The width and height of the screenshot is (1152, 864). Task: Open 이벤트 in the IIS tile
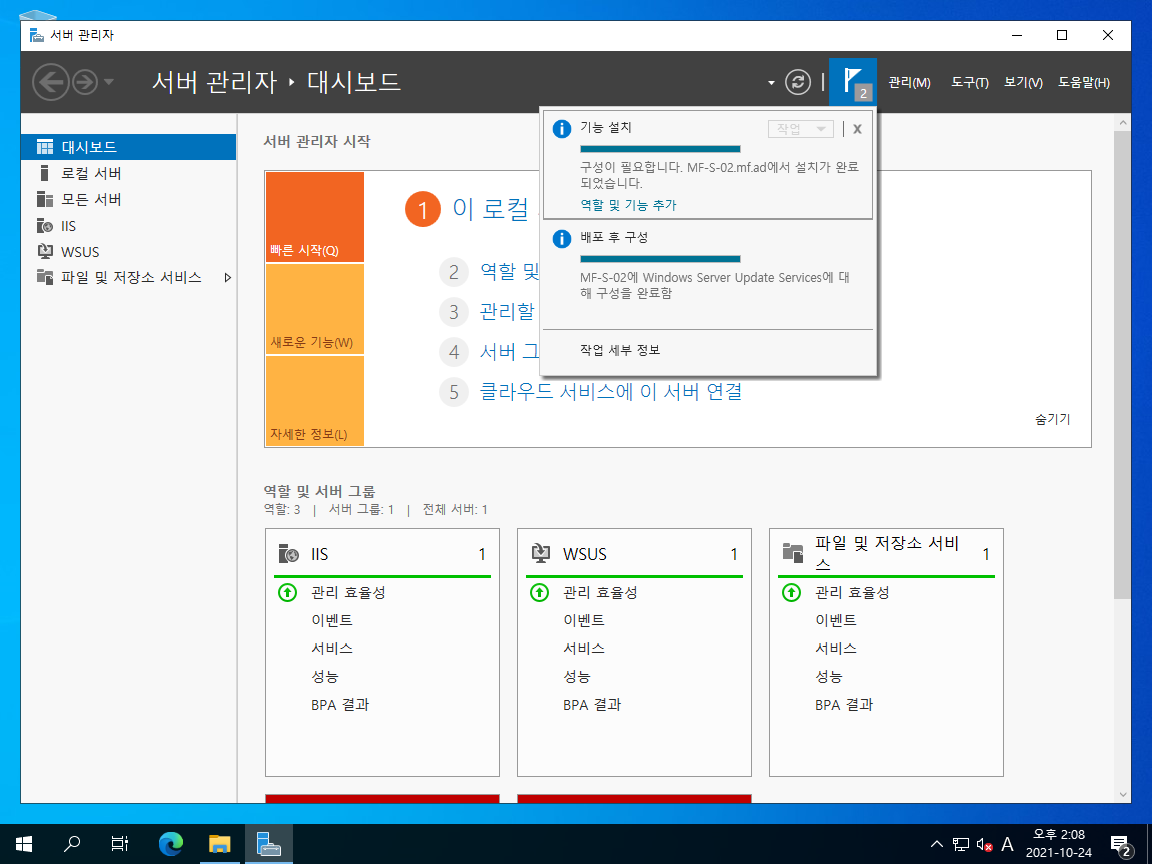[331, 620]
